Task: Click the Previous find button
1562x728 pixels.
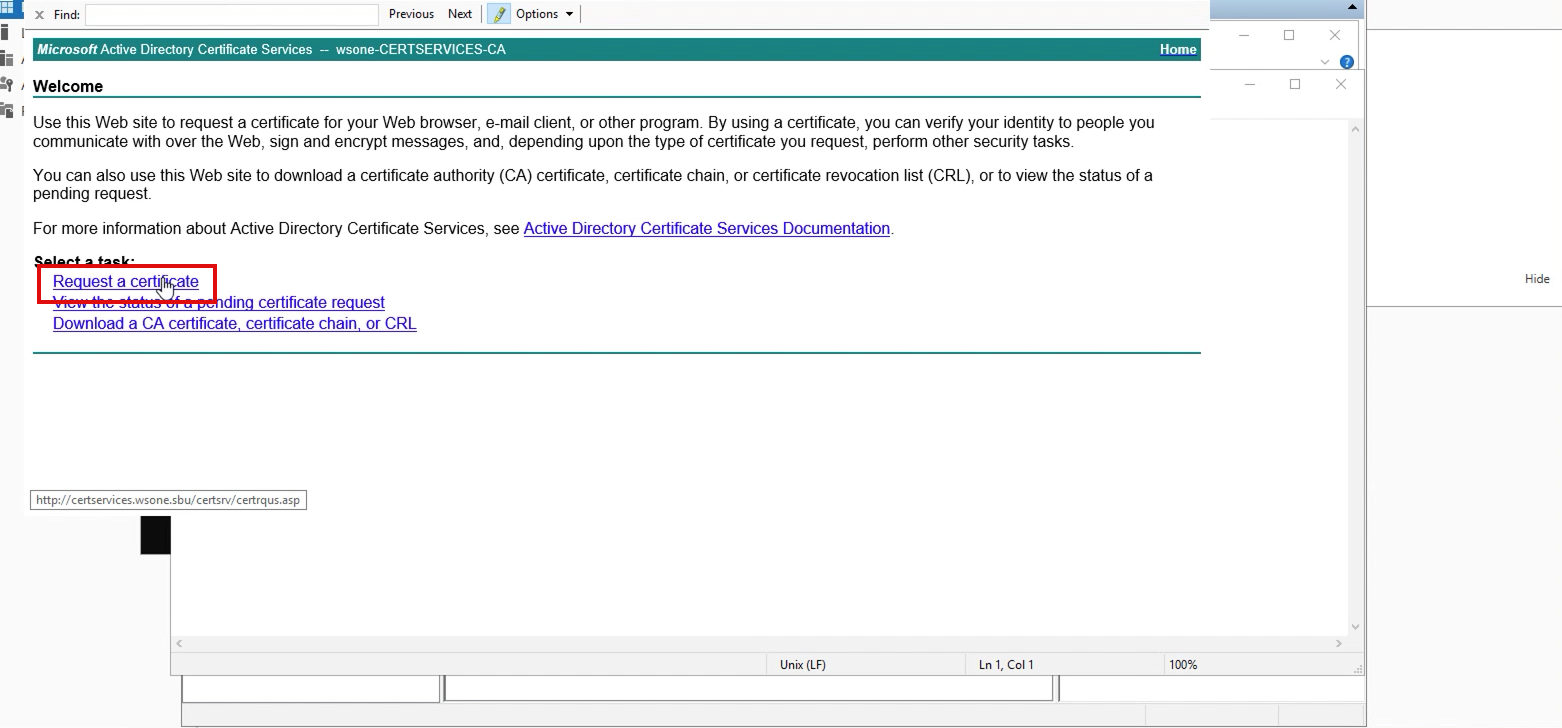Action: coord(411,14)
